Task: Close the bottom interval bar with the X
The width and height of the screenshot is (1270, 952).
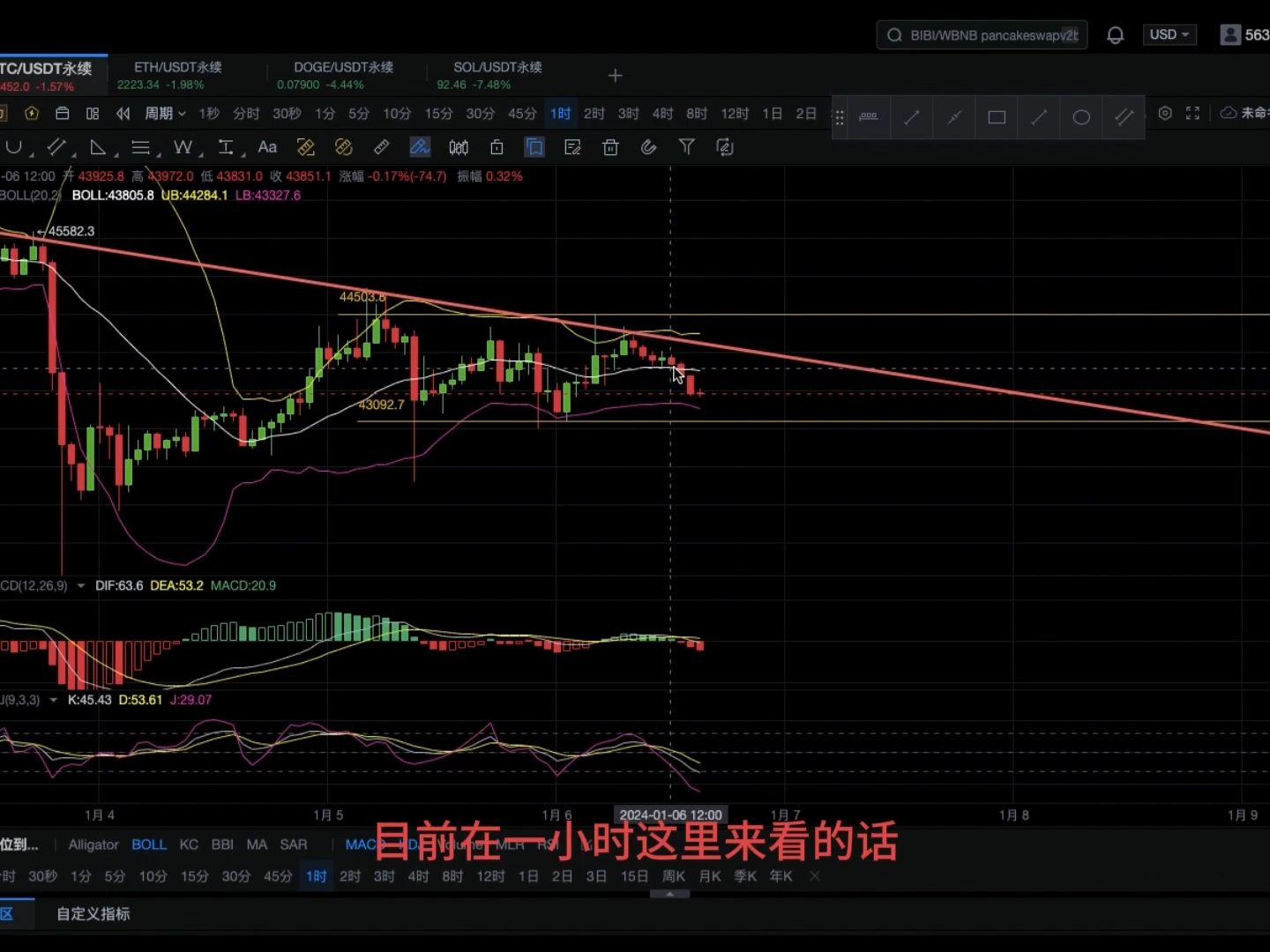Action: [814, 876]
